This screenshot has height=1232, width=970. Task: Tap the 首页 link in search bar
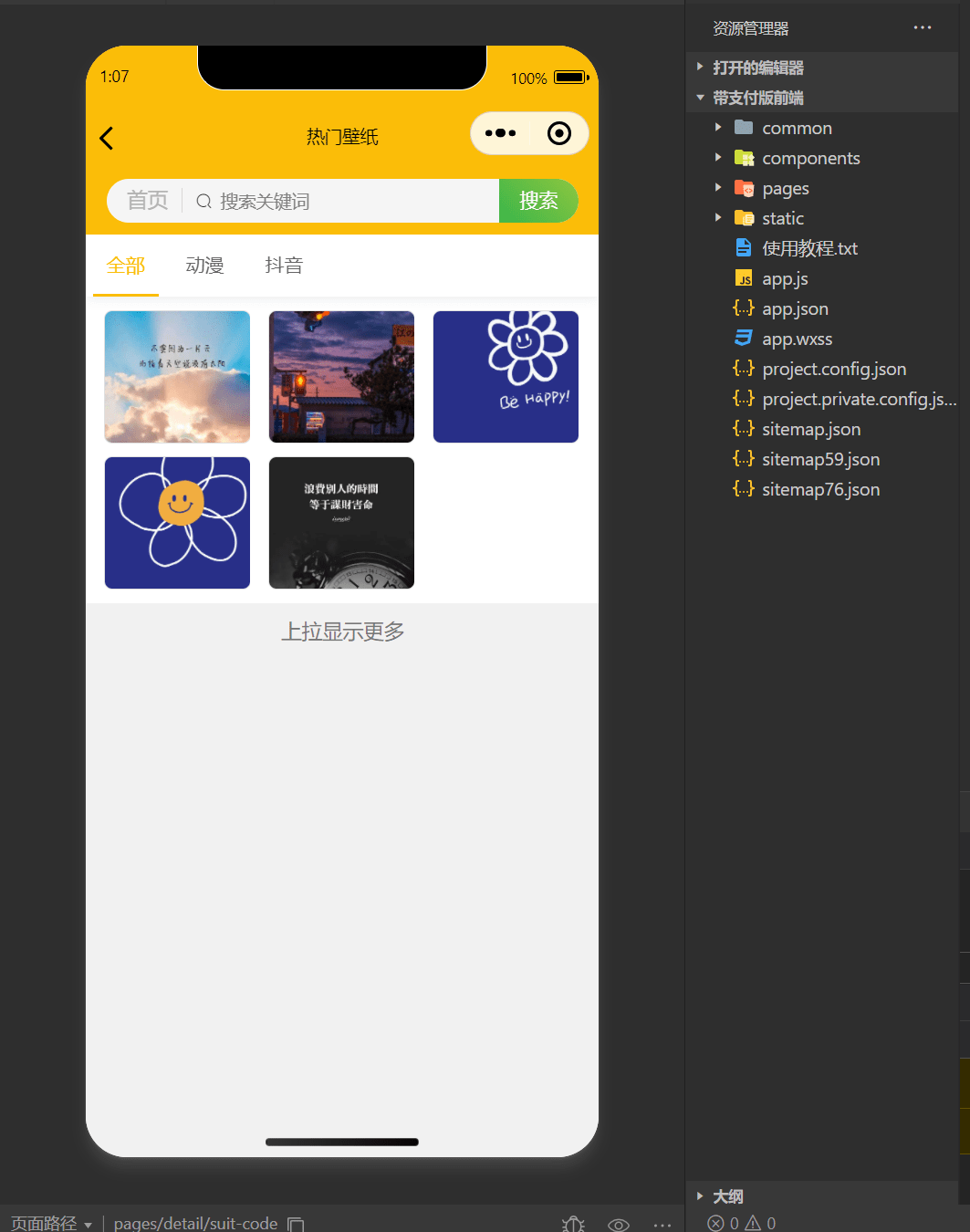147,201
